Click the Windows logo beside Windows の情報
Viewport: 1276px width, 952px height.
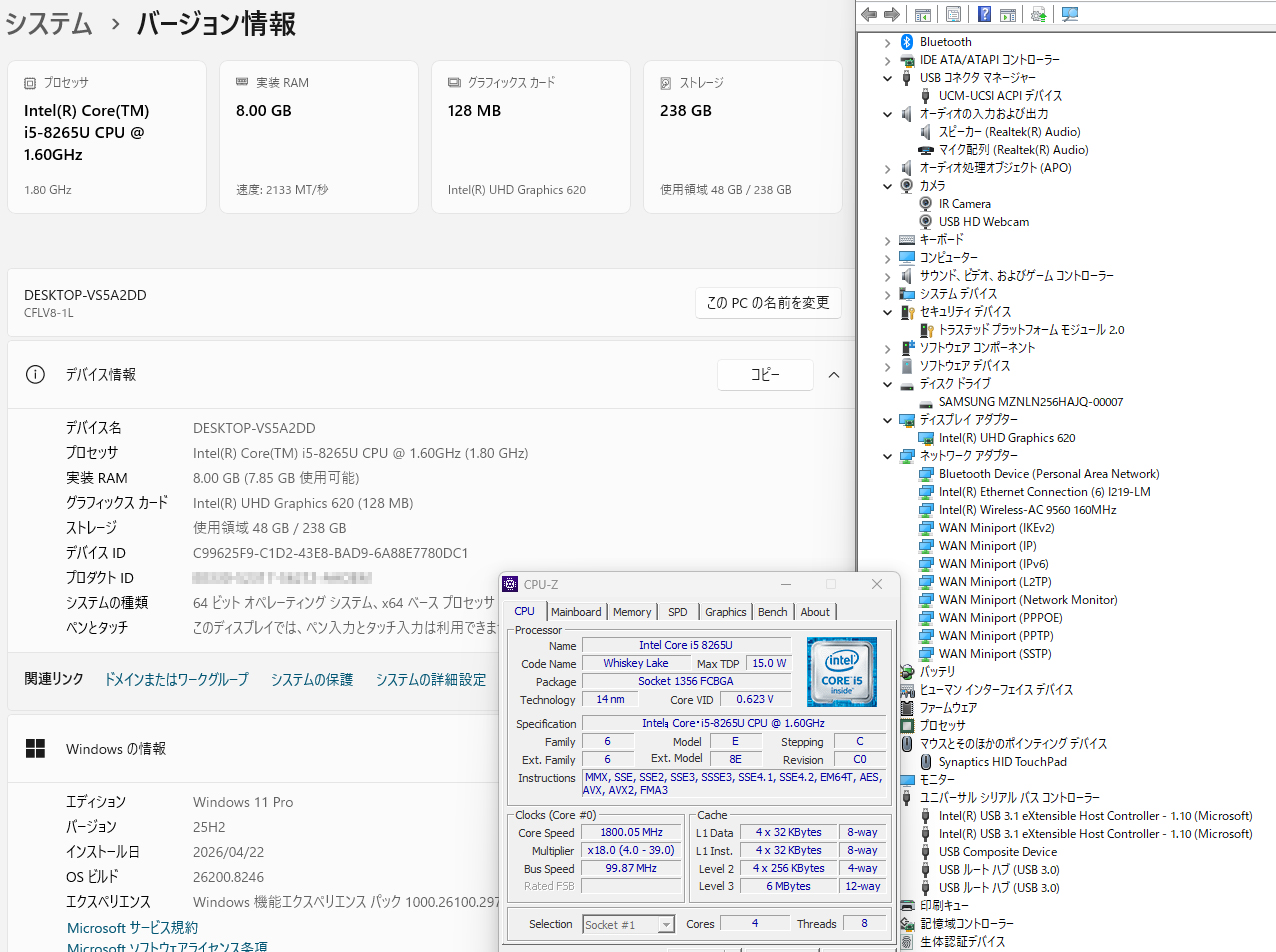[35, 749]
